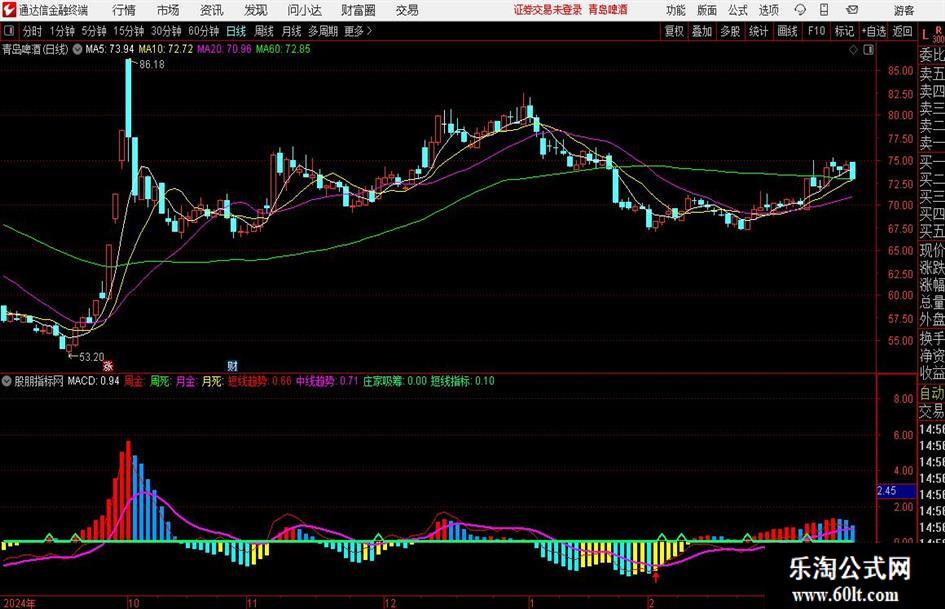
Task: Click the 2024年 date axis label
Action: point(19,603)
